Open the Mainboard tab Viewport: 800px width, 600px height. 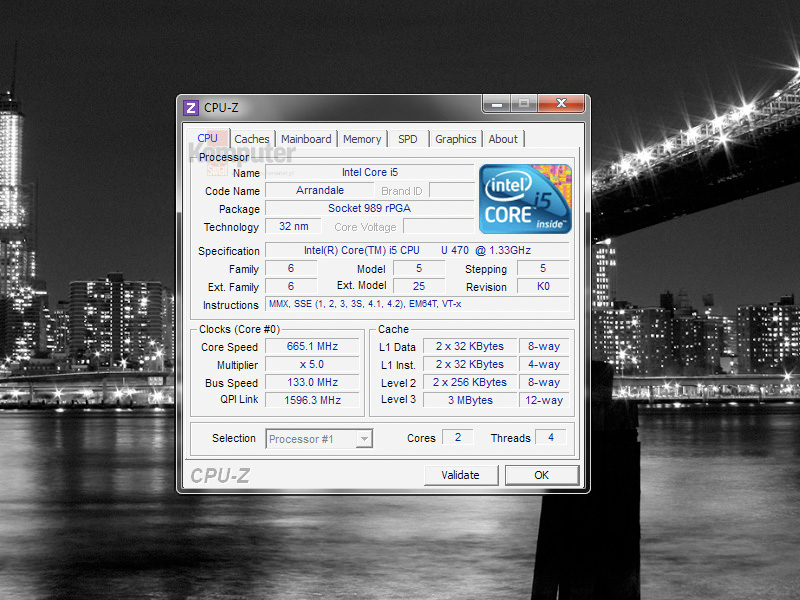(x=306, y=139)
